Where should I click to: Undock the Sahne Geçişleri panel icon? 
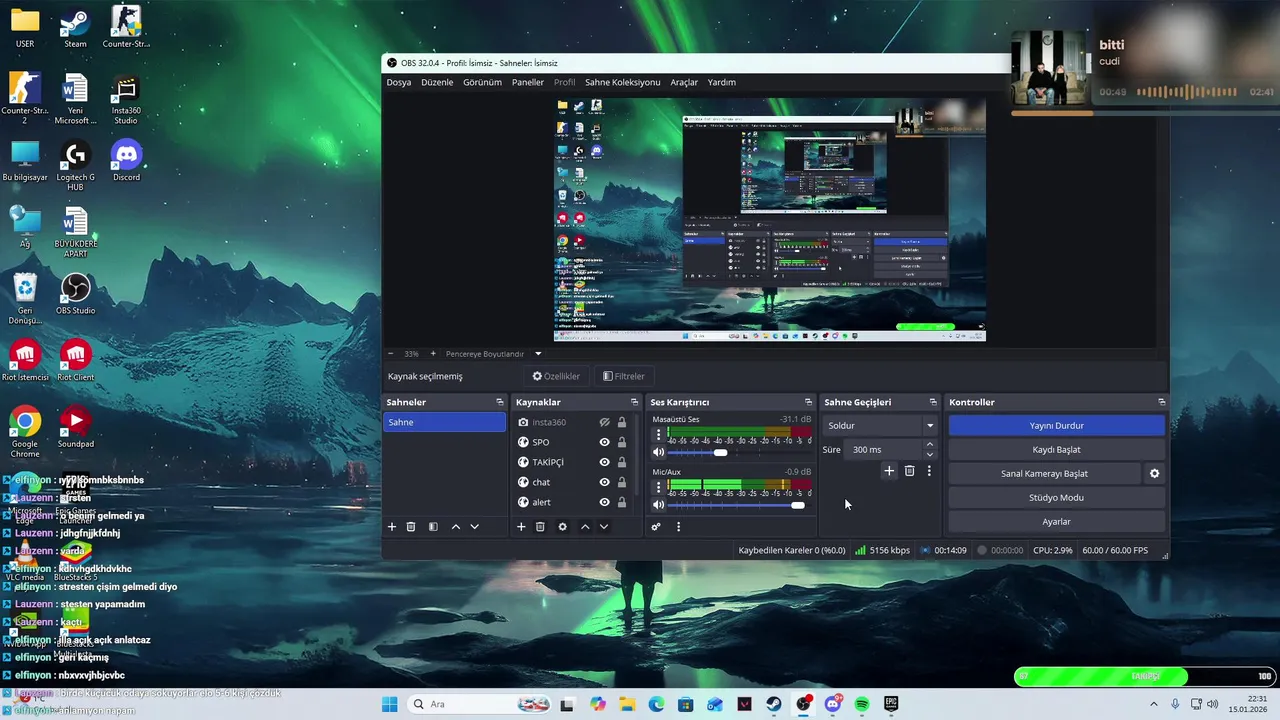[933, 402]
